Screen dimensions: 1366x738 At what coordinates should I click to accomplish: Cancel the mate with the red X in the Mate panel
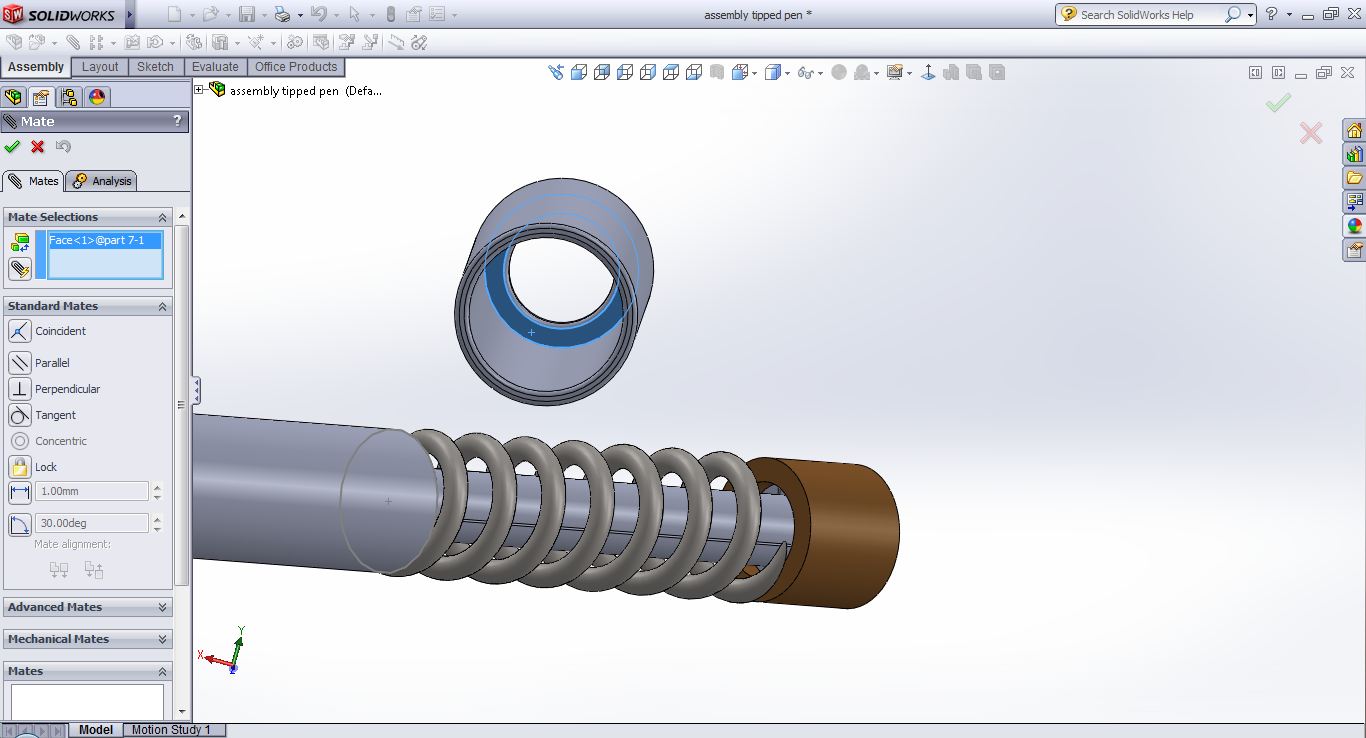click(38, 147)
